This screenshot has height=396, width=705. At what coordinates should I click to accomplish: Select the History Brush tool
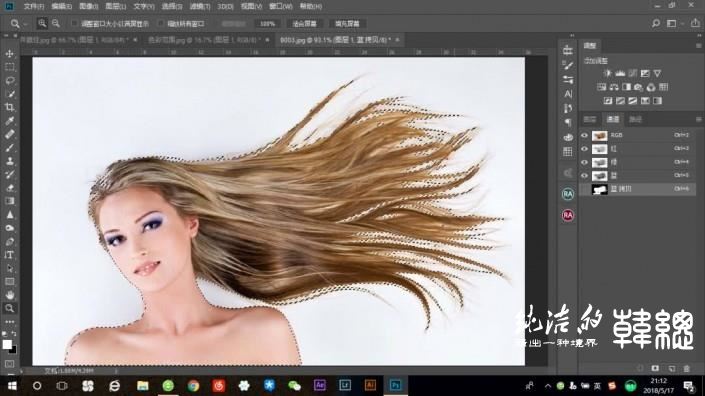pos(9,174)
